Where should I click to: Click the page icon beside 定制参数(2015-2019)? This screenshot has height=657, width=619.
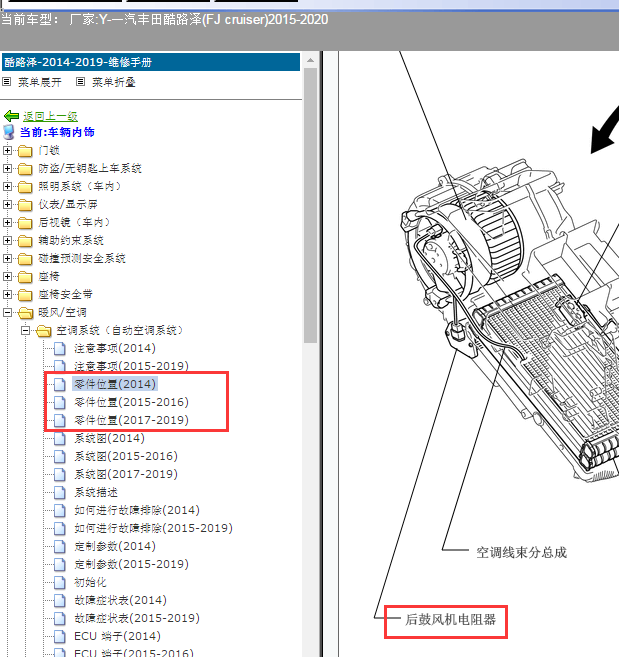click(60, 564)
